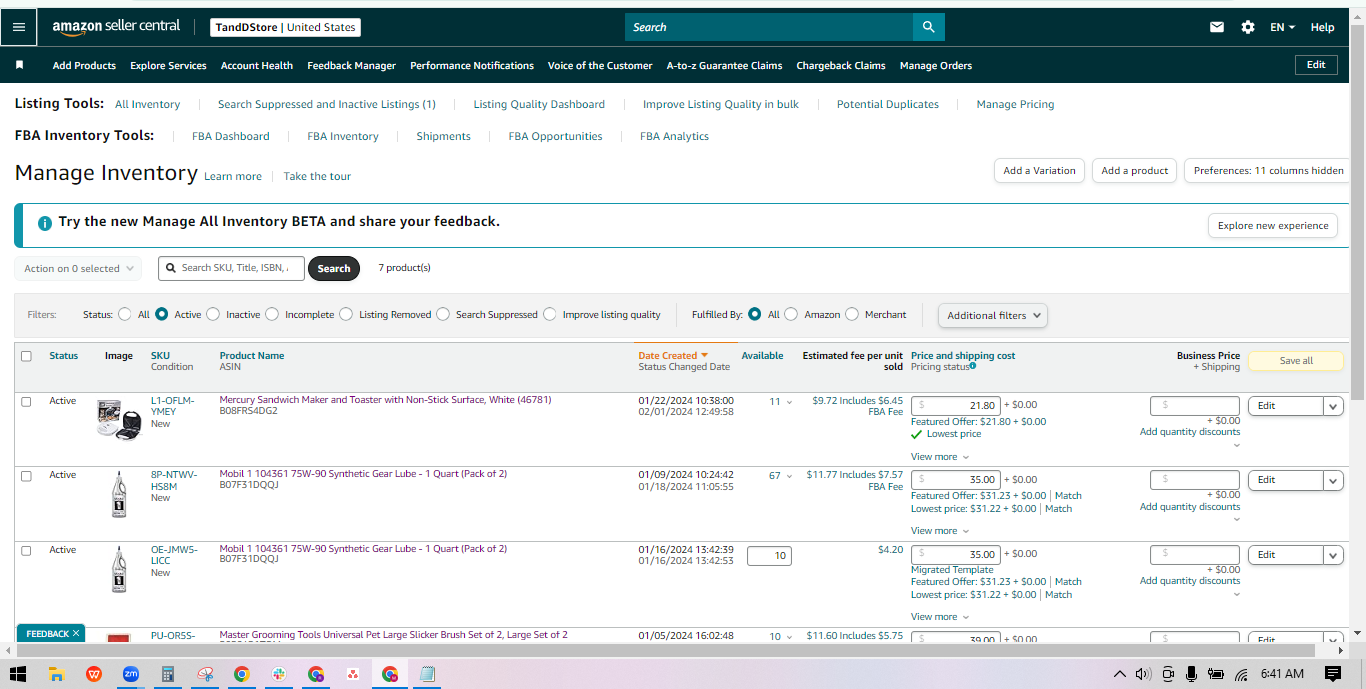The height and width of the screenshot is (689, 1366).
Task: Click the Amazon Seller Central logo
Action: [116, 27]
